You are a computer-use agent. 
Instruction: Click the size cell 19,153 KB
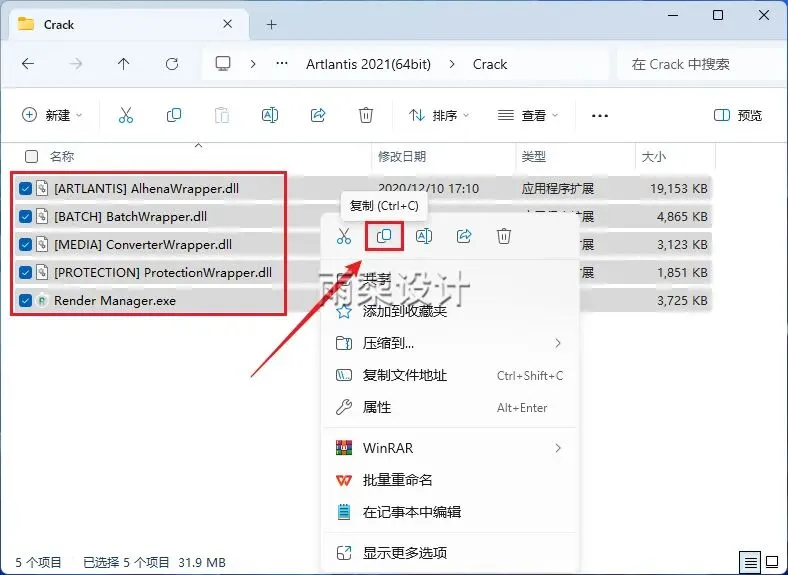678,188
